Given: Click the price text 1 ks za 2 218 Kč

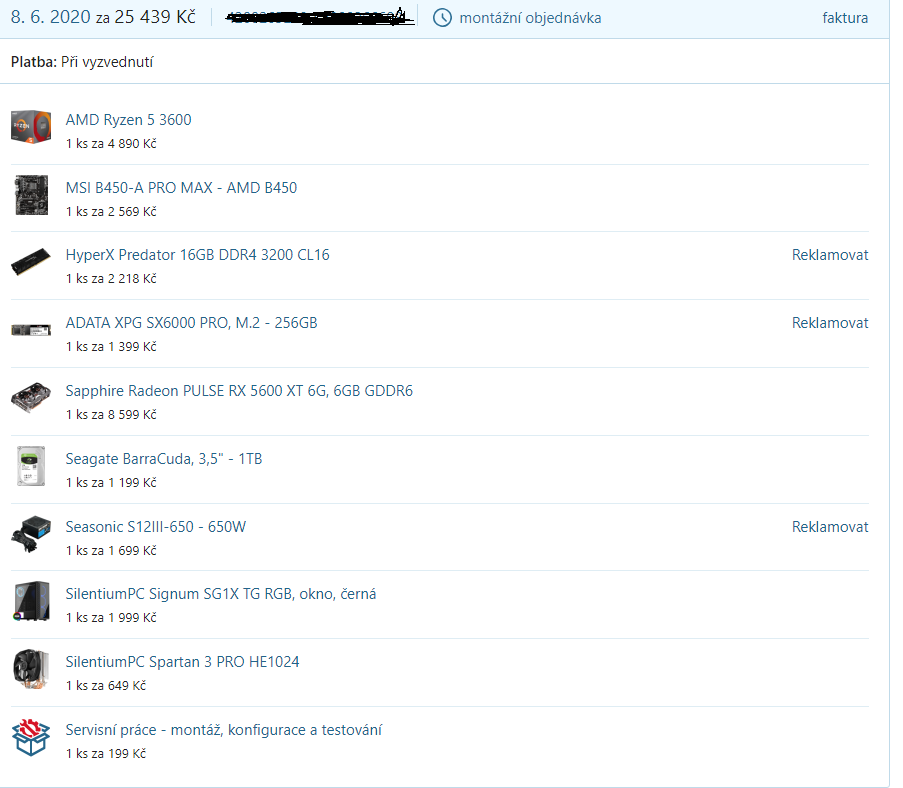Looking at the screenshot, I should (x=111, y=279).
